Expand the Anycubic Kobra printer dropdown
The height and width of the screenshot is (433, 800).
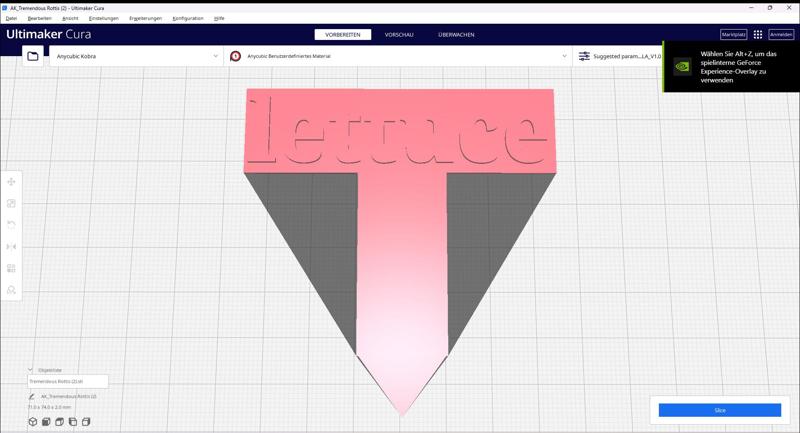[136, 56]
